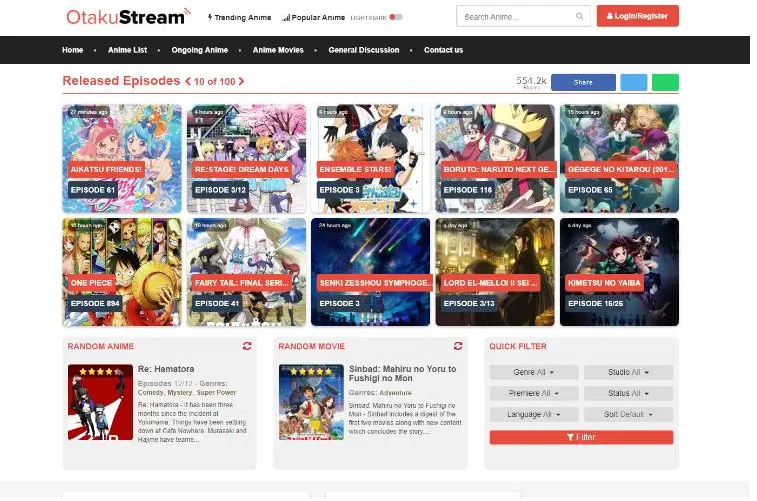The height and width of the screenshot is (501, 757).
Task: Click the green WhatsApp share button
Action: point(665,82)
